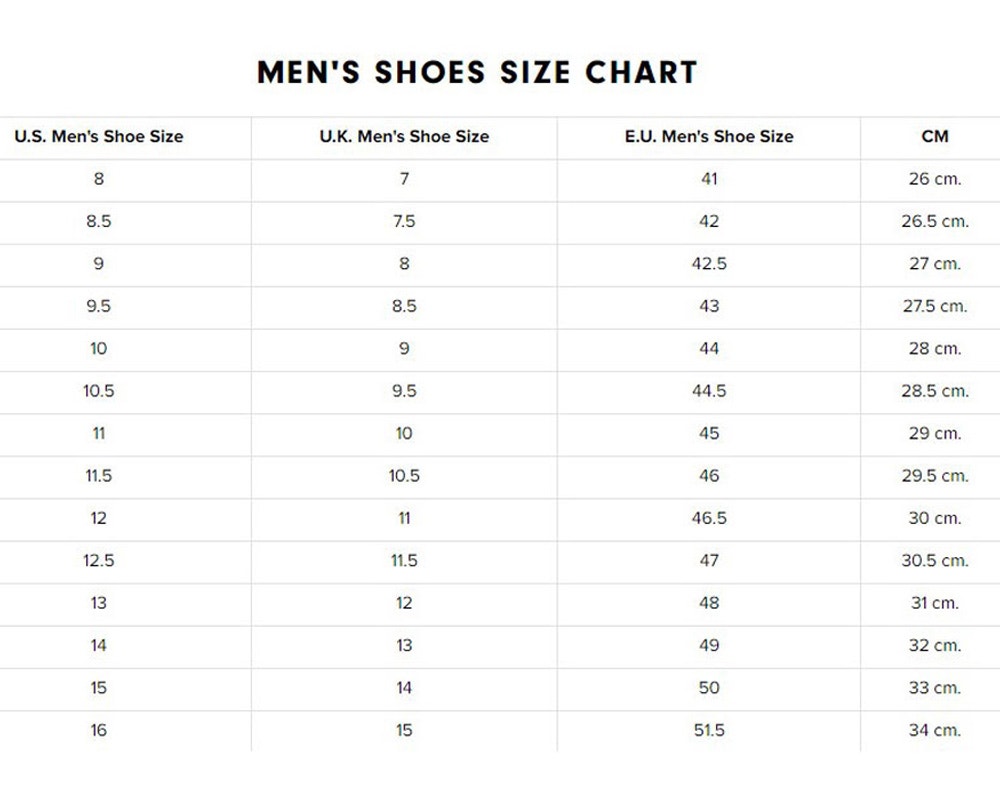
Task: Click the 26 cm. cell
Action: [935, 179]
